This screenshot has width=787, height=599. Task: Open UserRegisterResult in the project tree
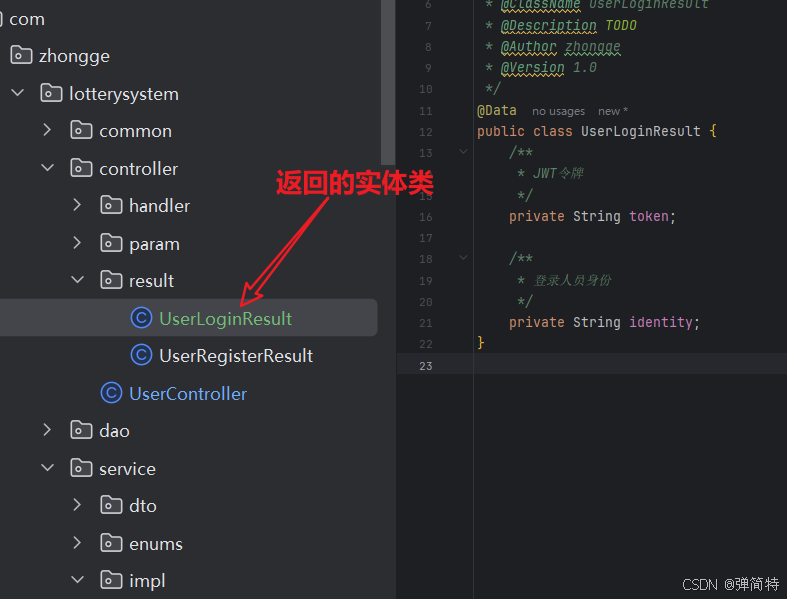pyautogui.click(x=236, y=355)
